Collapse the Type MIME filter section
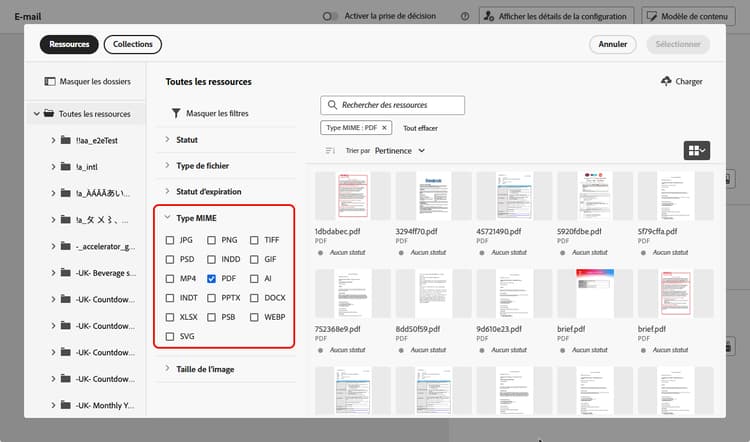The height and width of the screenshot is (442, 750). pos(167,218)
